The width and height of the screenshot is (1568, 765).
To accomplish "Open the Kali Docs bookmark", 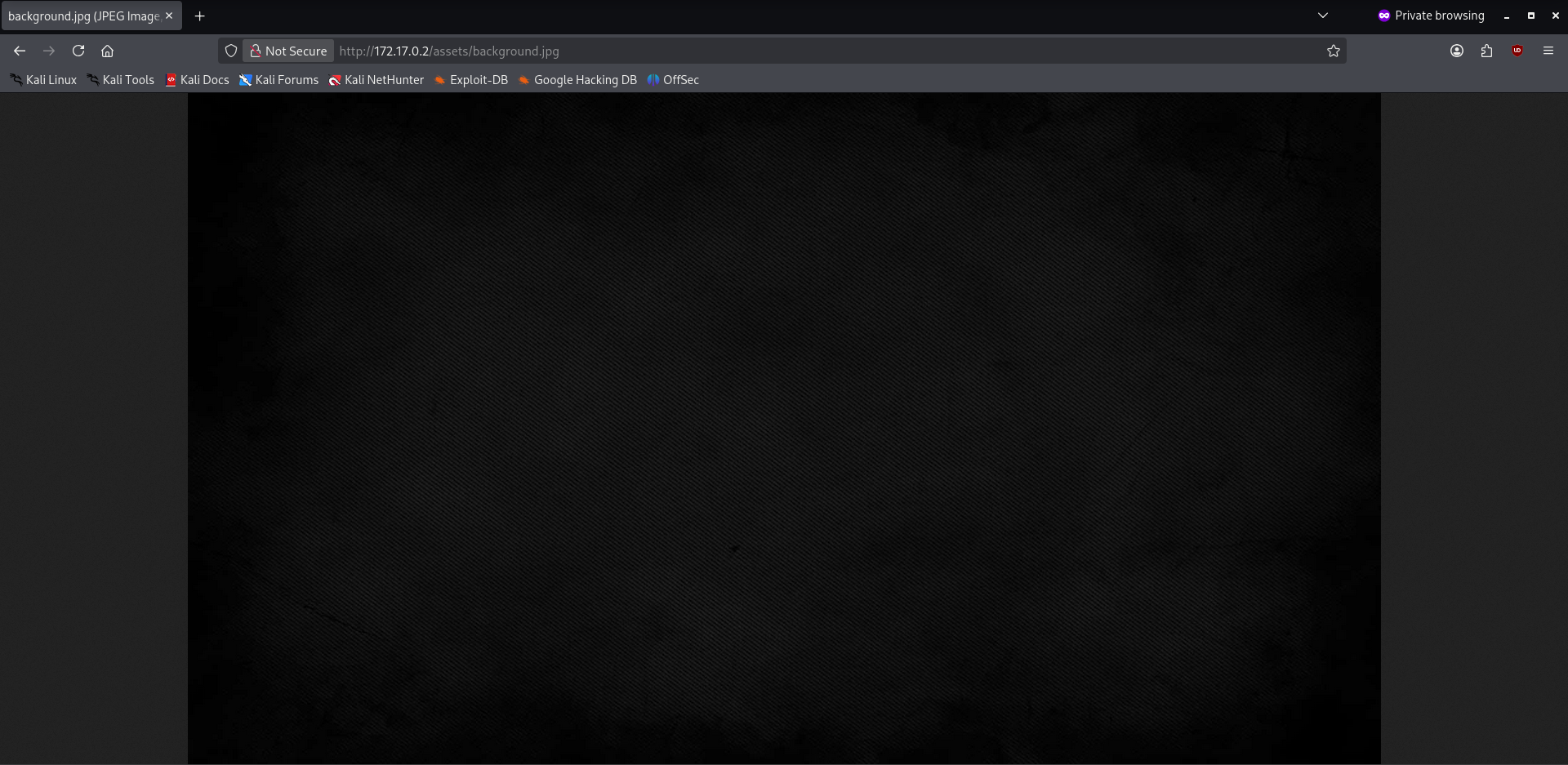I will click(197, 79).
